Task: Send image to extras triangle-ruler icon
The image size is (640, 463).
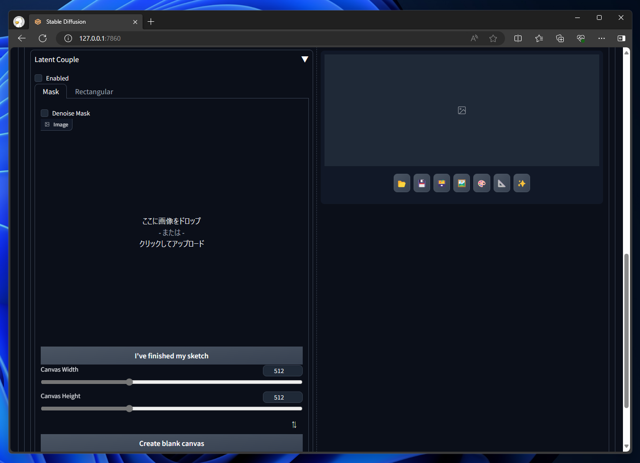Action: click(502, 183)
